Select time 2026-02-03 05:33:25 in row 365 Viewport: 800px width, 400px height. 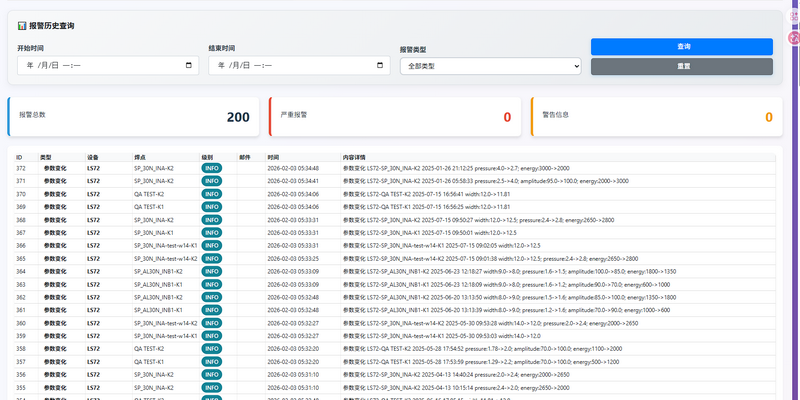click(x=293, y=259)
